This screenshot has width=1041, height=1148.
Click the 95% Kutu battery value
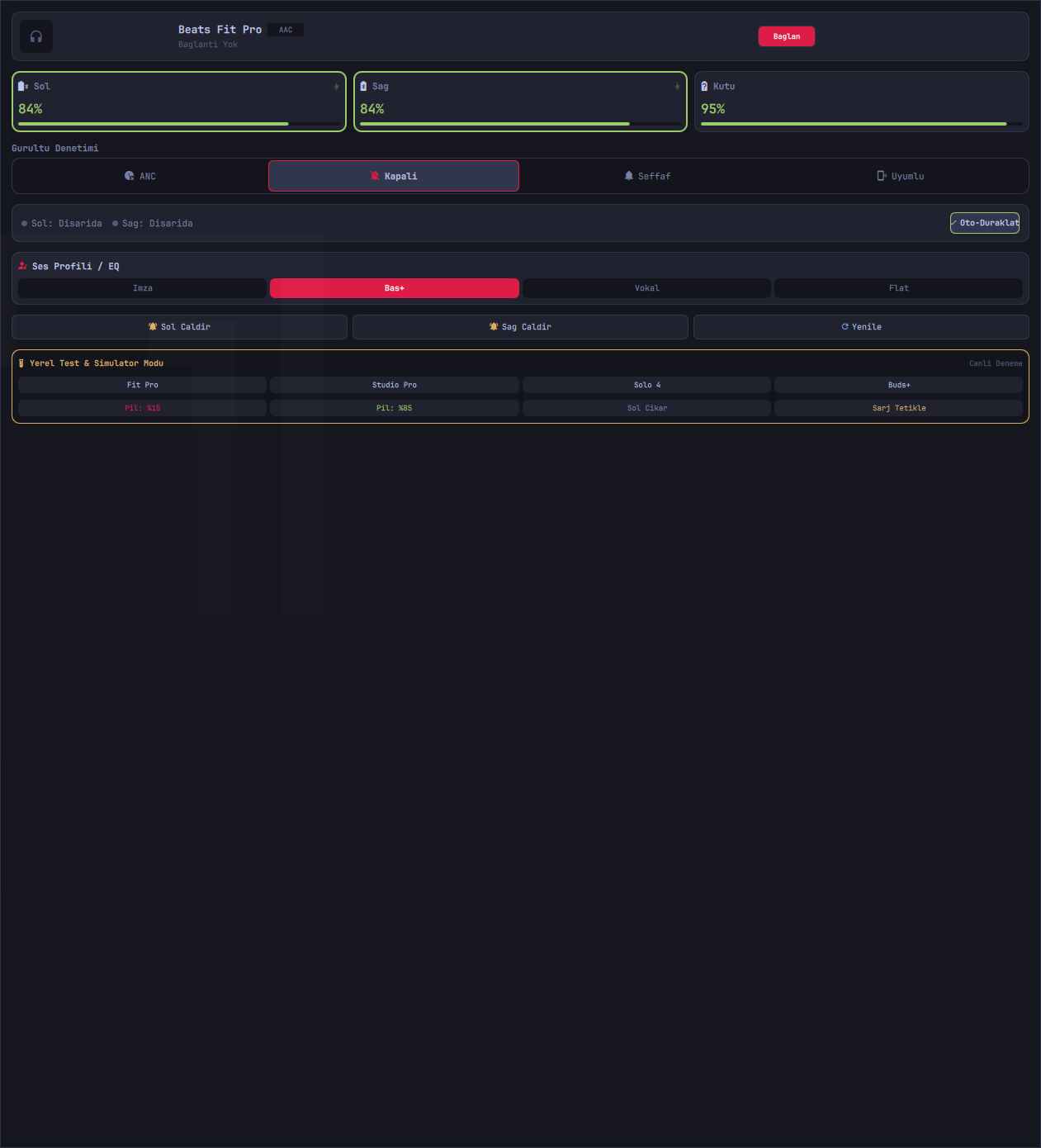click(713, 109)
